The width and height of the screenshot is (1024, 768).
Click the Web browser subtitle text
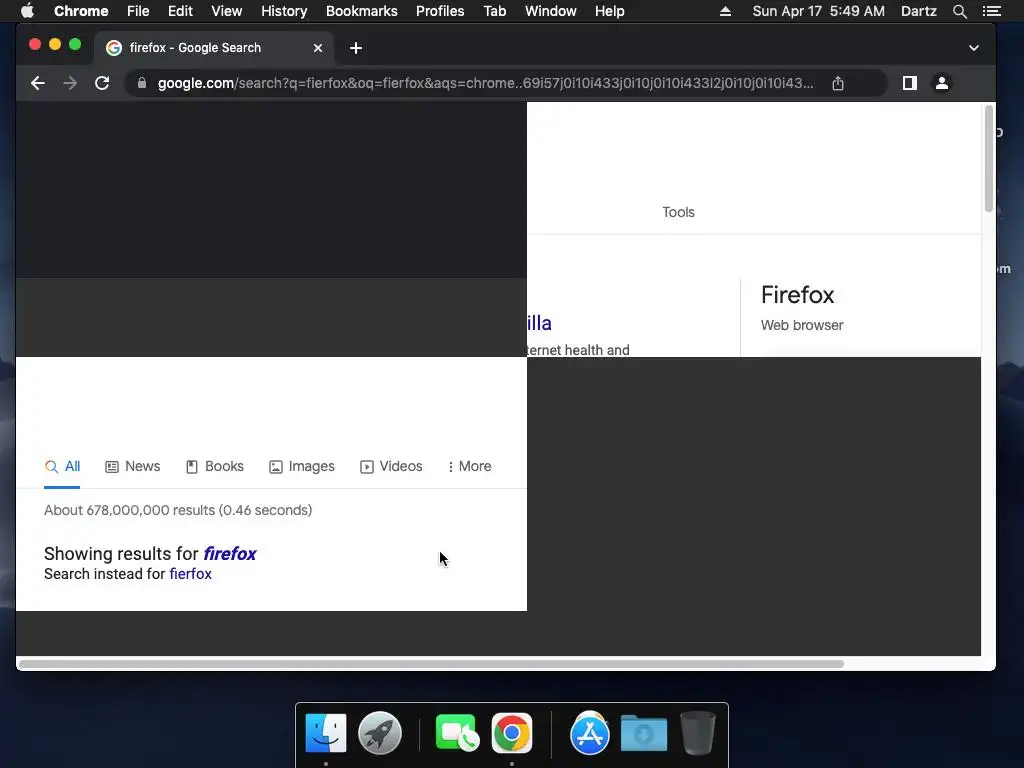[802, 325]
